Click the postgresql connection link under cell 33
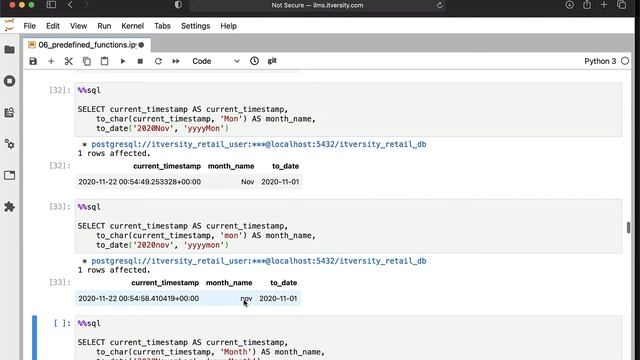This screenshot has height=360, width=640. (259, 261)
